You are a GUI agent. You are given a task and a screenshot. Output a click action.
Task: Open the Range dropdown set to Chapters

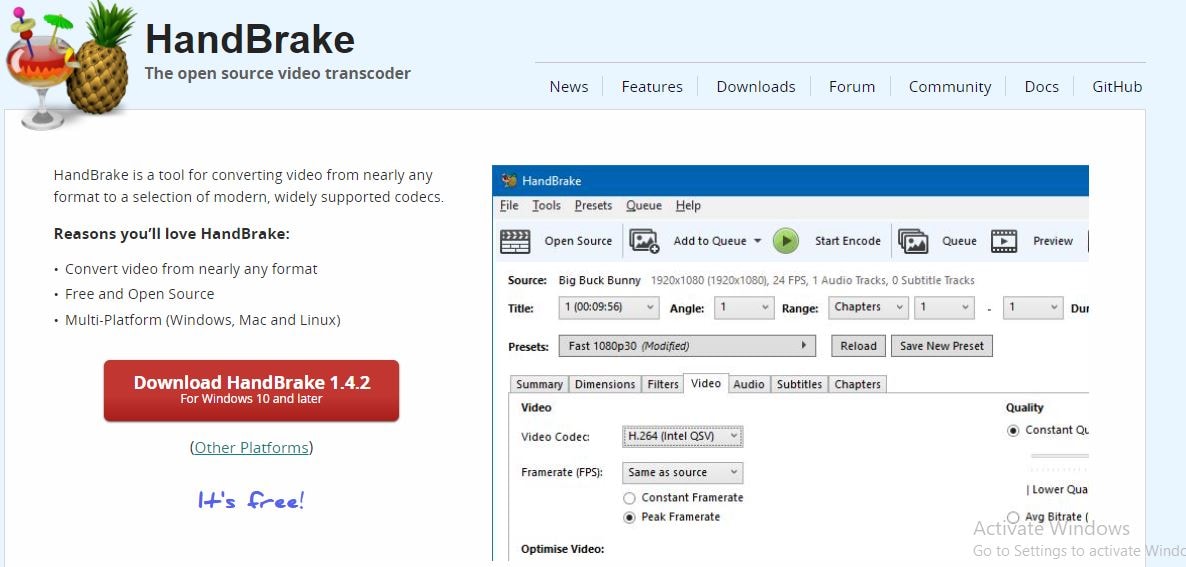868,308
